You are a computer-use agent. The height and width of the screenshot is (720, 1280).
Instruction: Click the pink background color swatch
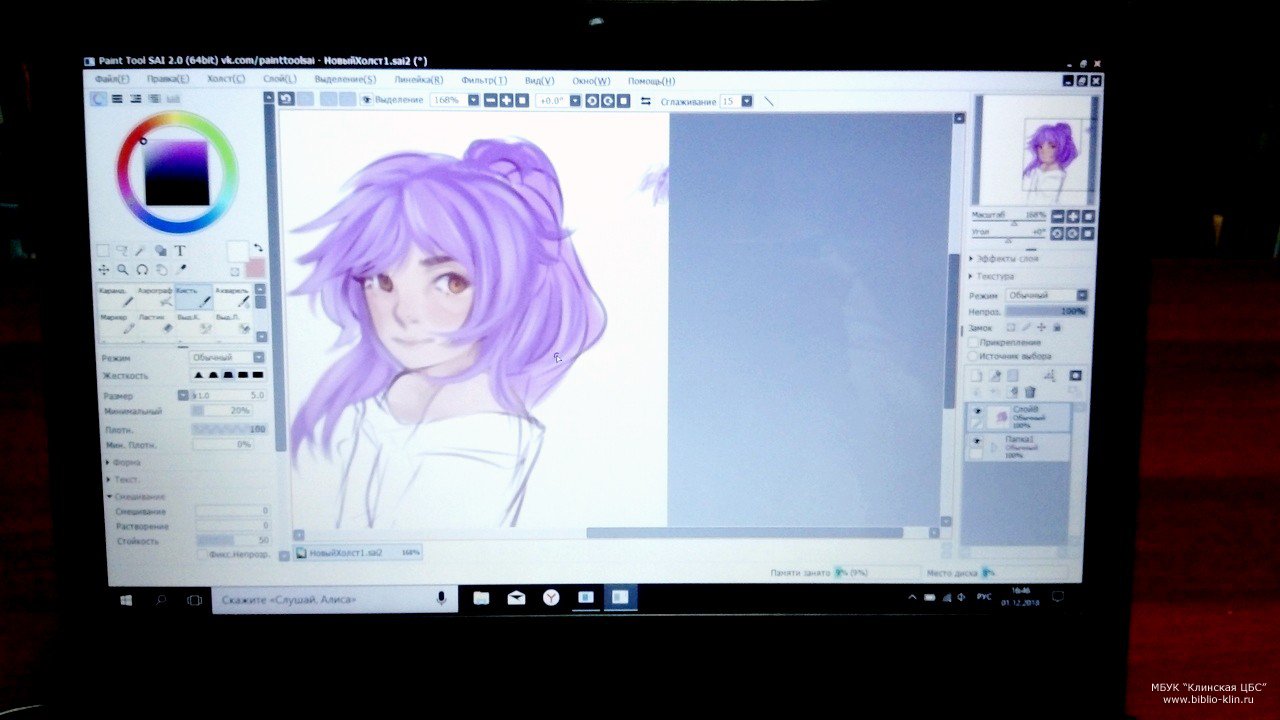pos(255,267)
